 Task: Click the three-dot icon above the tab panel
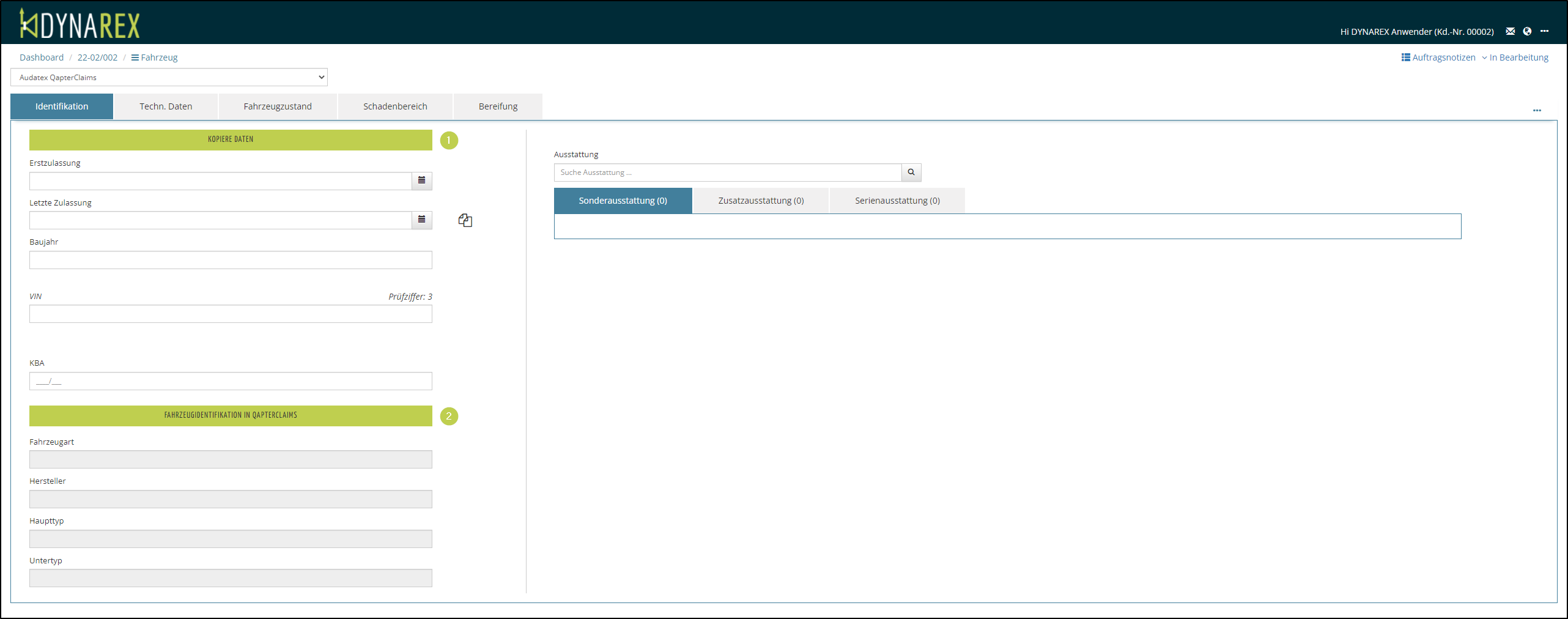1536,111
